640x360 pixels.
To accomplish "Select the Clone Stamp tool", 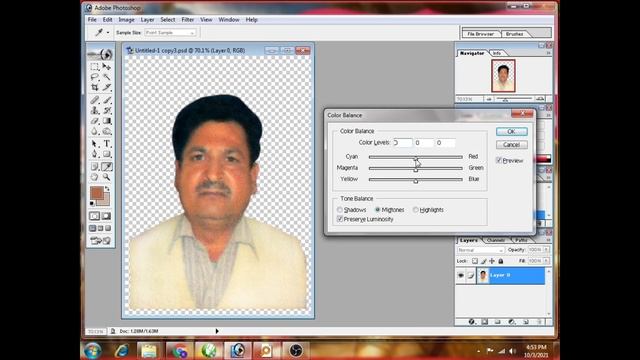I will pyautogui.click(x=95, y=111).
